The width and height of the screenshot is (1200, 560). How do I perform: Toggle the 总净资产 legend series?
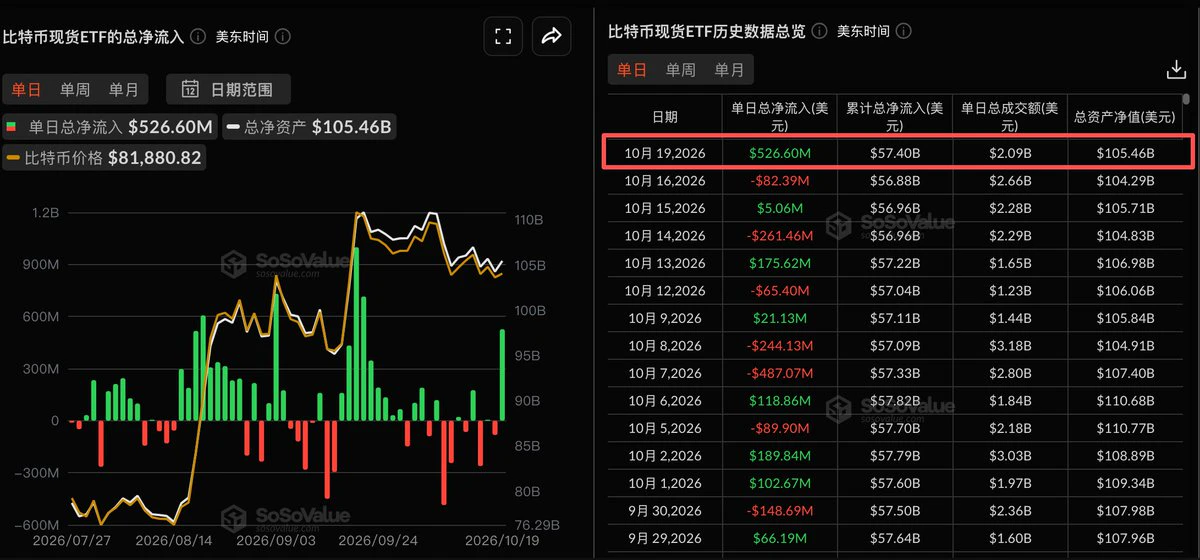pos(310,127)
